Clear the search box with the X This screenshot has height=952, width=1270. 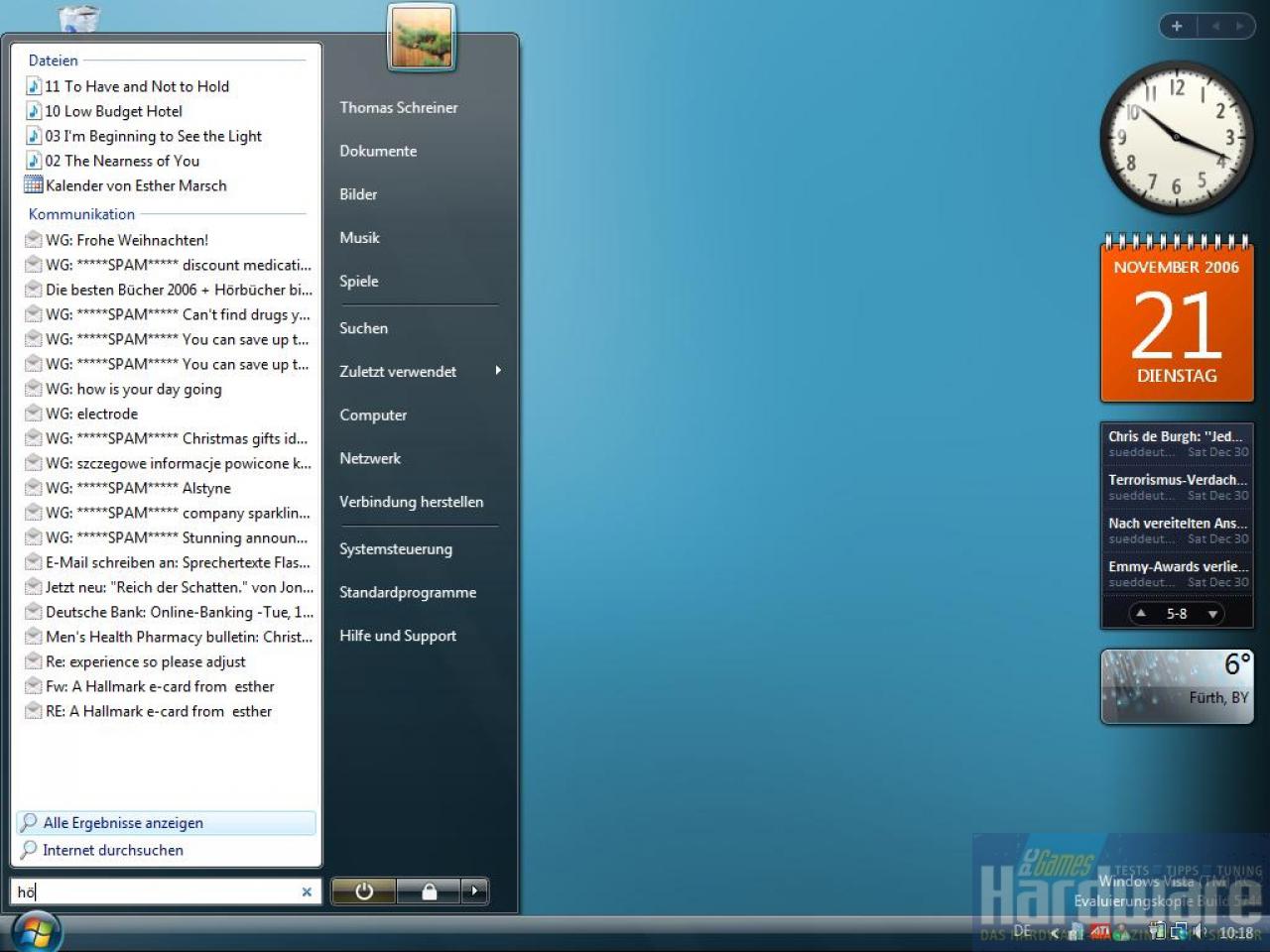click(x=307, y=892)
